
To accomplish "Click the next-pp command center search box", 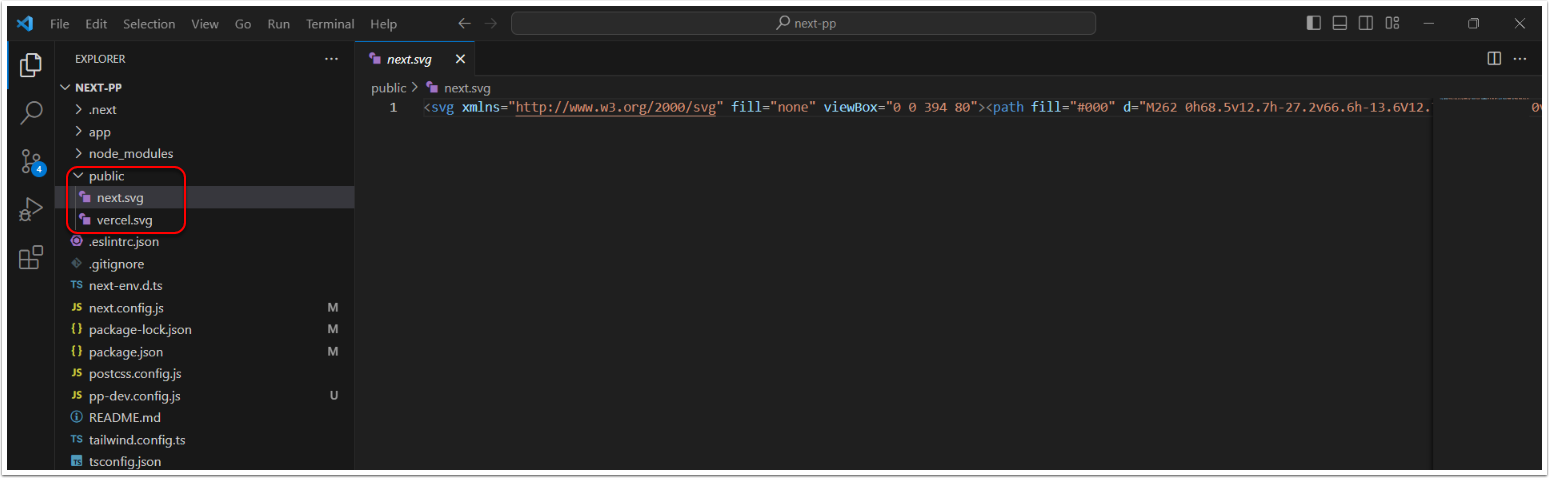I will click(803, 23).
